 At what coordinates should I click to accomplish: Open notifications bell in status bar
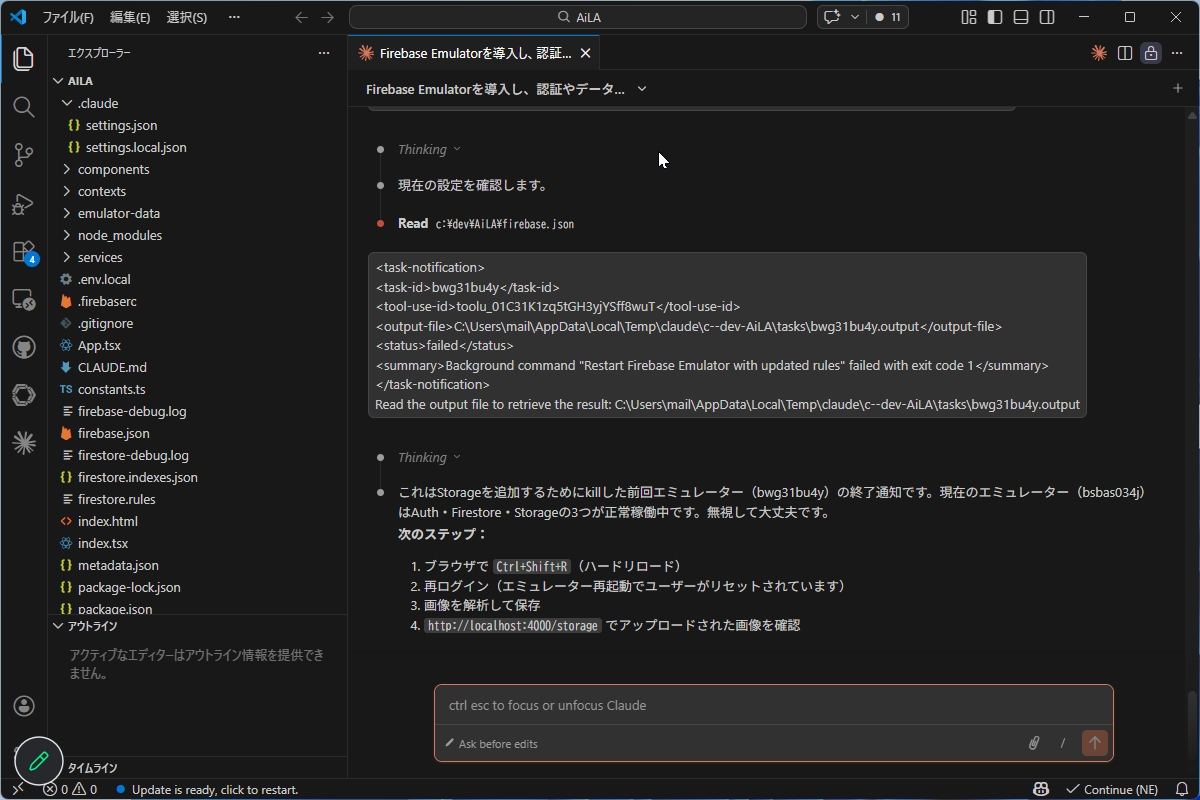[x=1180, y=789]
